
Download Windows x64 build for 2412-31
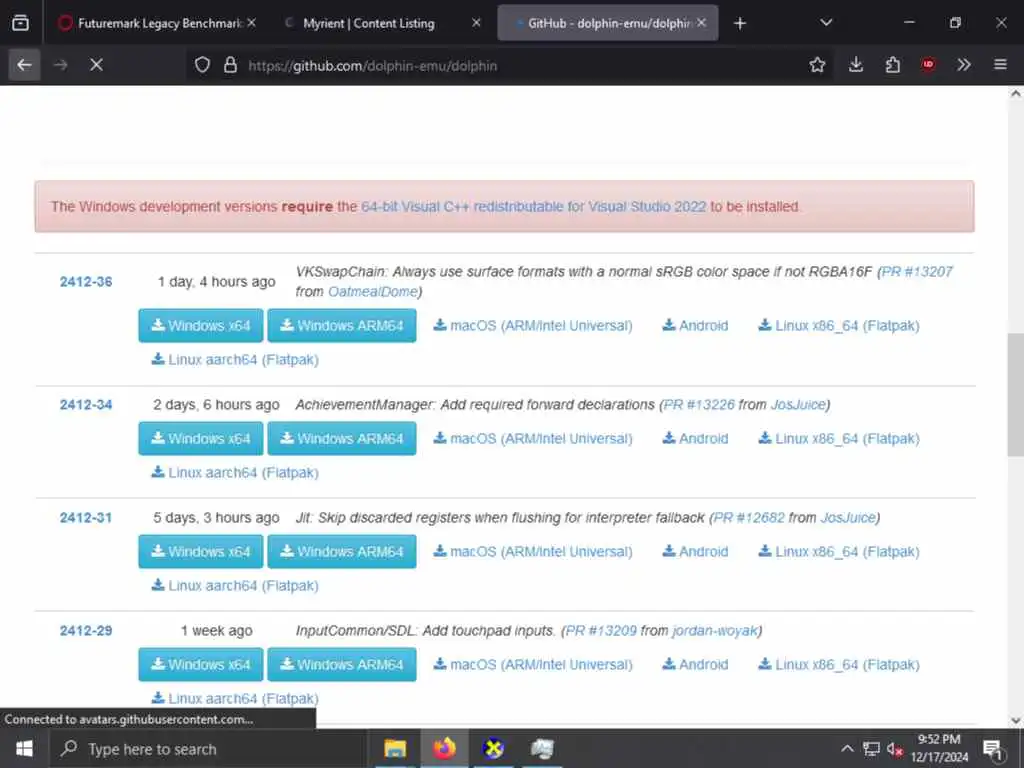(200, 551)
